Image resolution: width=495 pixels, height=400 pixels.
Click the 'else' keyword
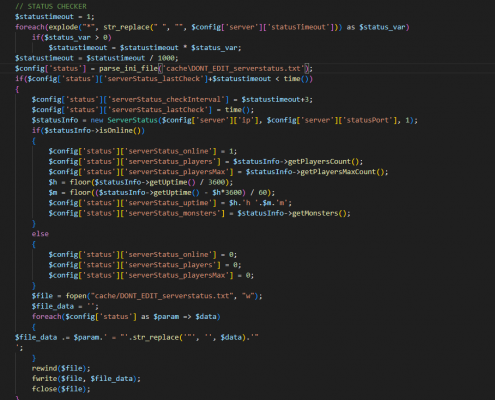40,234
